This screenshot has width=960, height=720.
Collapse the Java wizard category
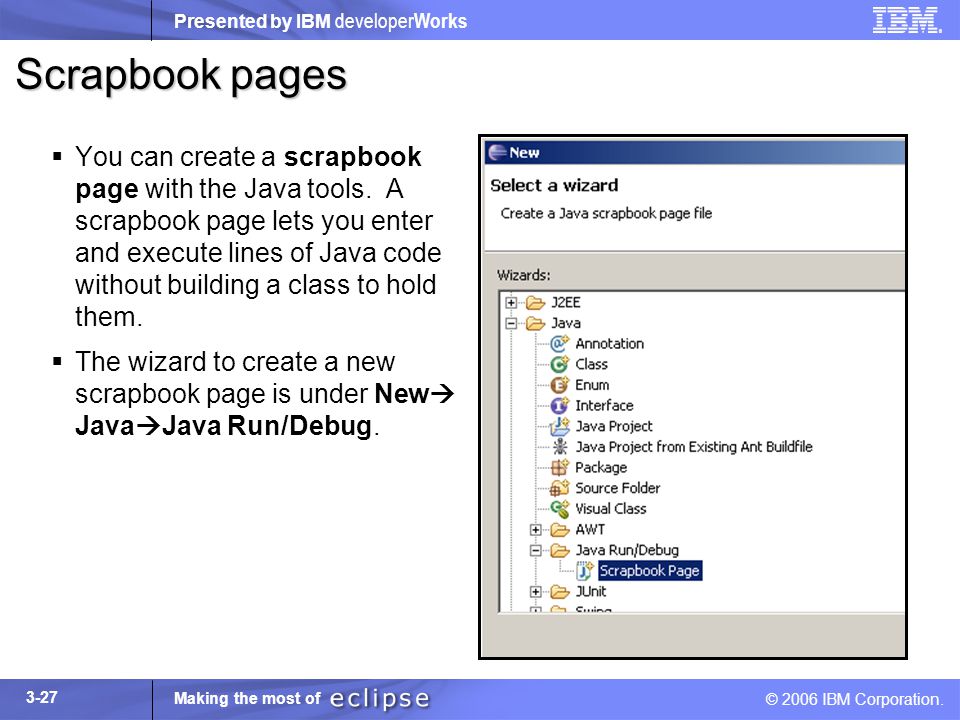point(511,323)
